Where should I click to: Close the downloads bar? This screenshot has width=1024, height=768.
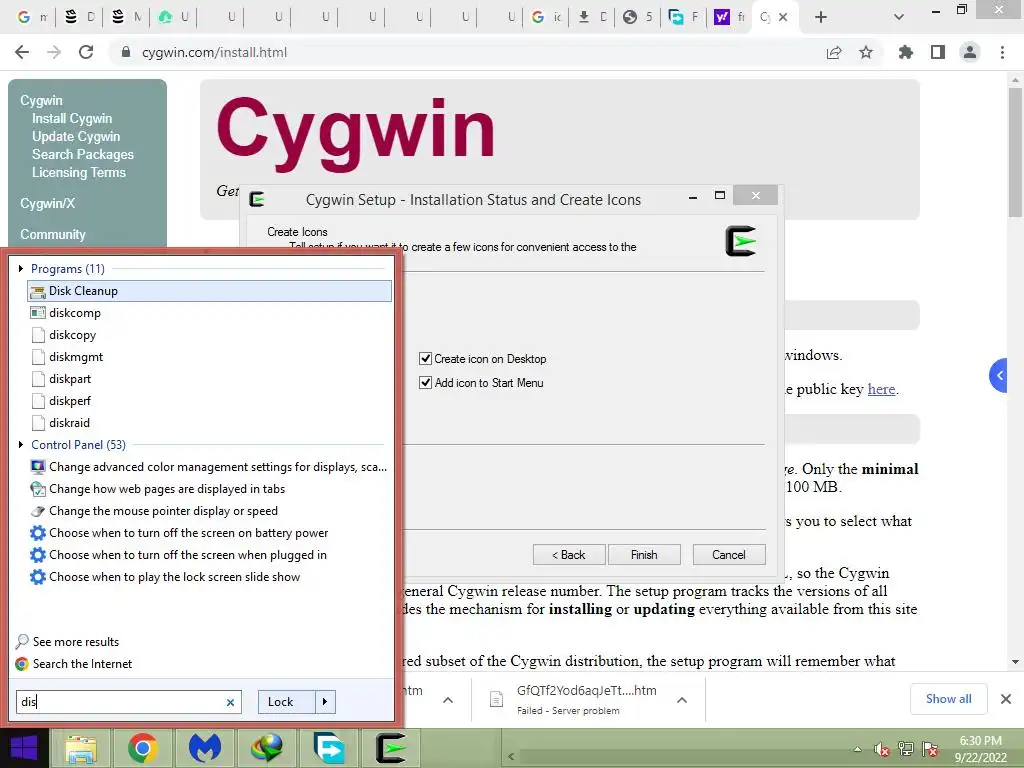(x=1006, y=699)
